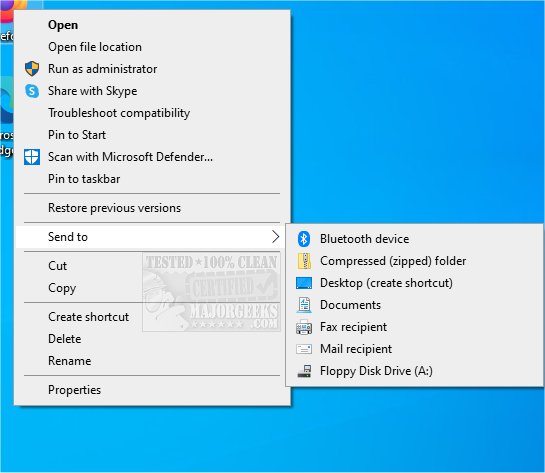This screenshot has height=473, width=545.
Task: Choose Rename in the context menu
Action: coord(70,361)
